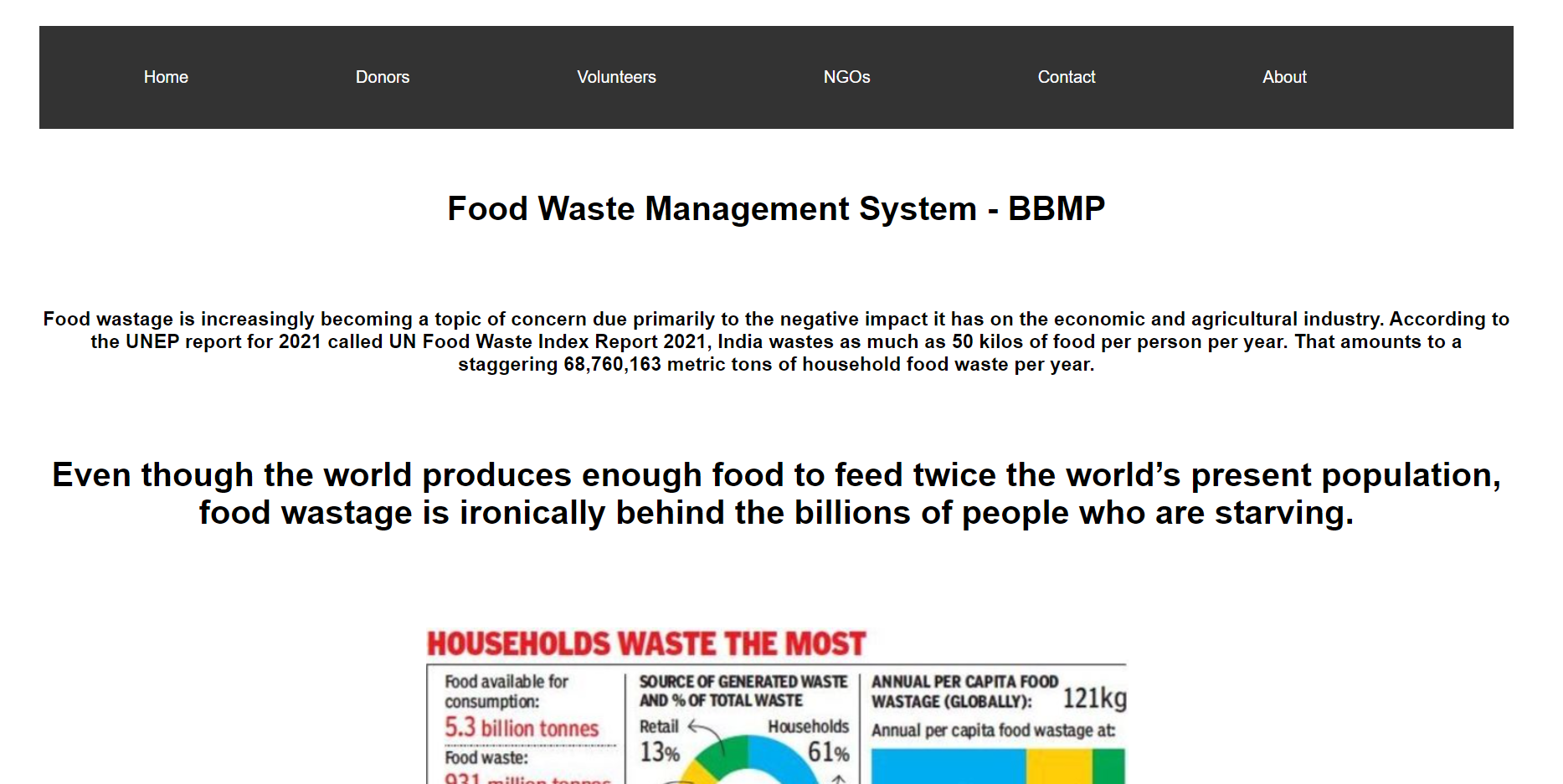Open the Contact page link
1563x784 pixels.
pyautogui.click(x=1067, y=77)
